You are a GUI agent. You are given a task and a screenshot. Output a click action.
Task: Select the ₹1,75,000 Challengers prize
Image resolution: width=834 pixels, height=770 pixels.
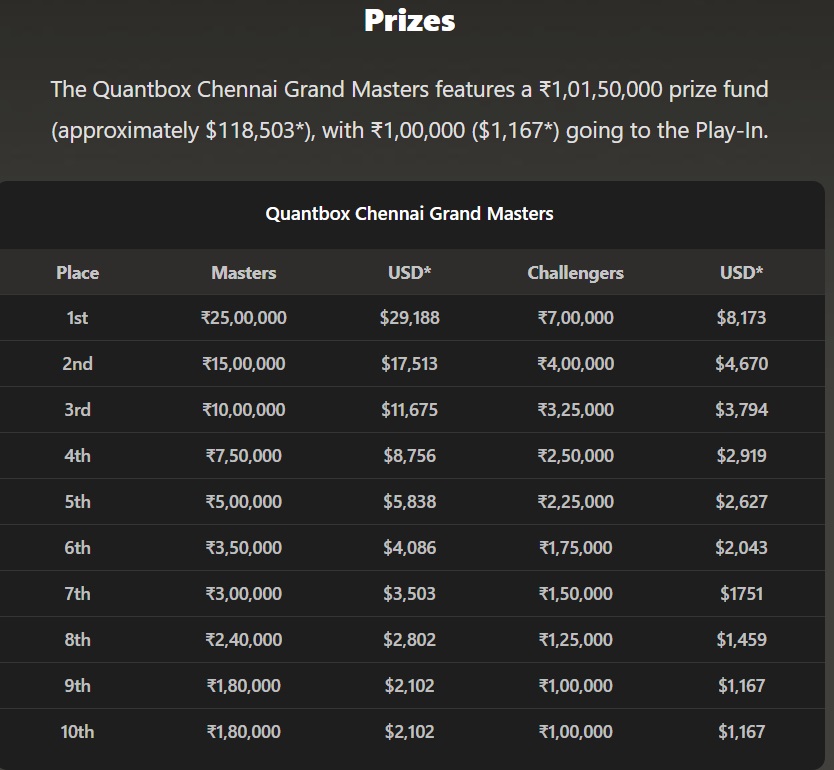(575, 548)
